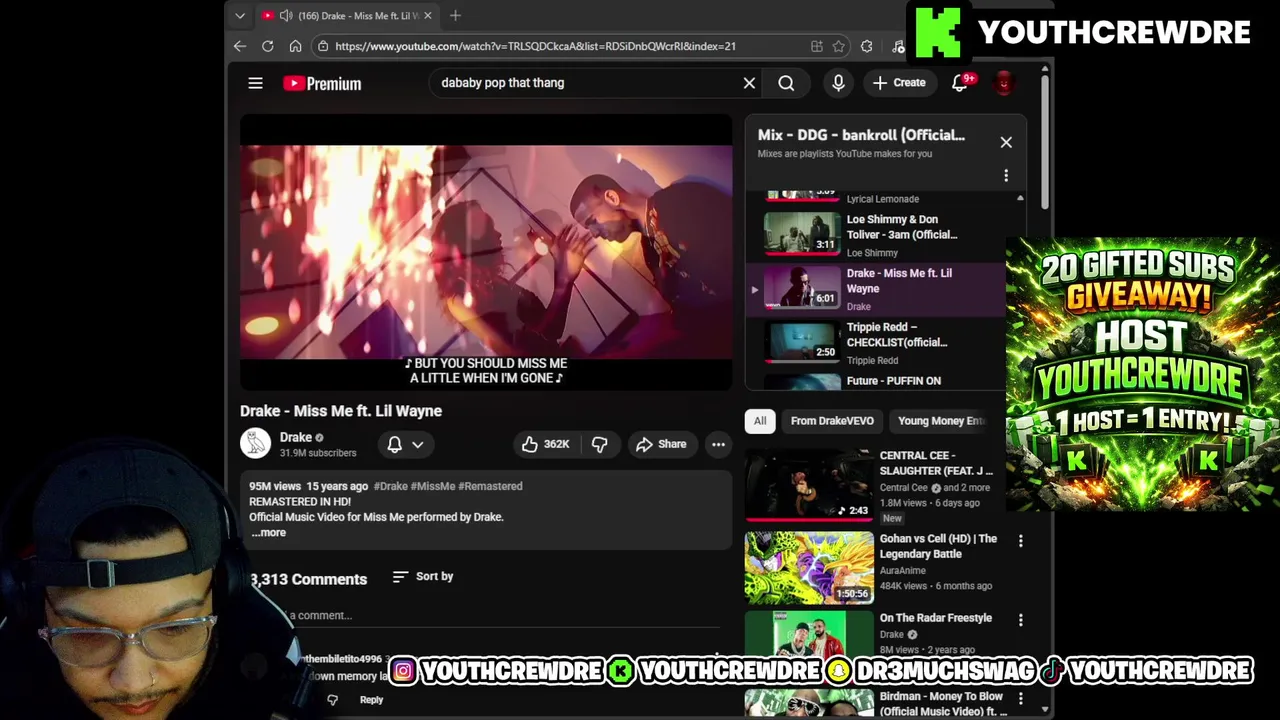This screenshot has width=1280, height=720.
Task: Open more actions three-dot menu under video
Action: pyautogui.click(x=718, y=444)
